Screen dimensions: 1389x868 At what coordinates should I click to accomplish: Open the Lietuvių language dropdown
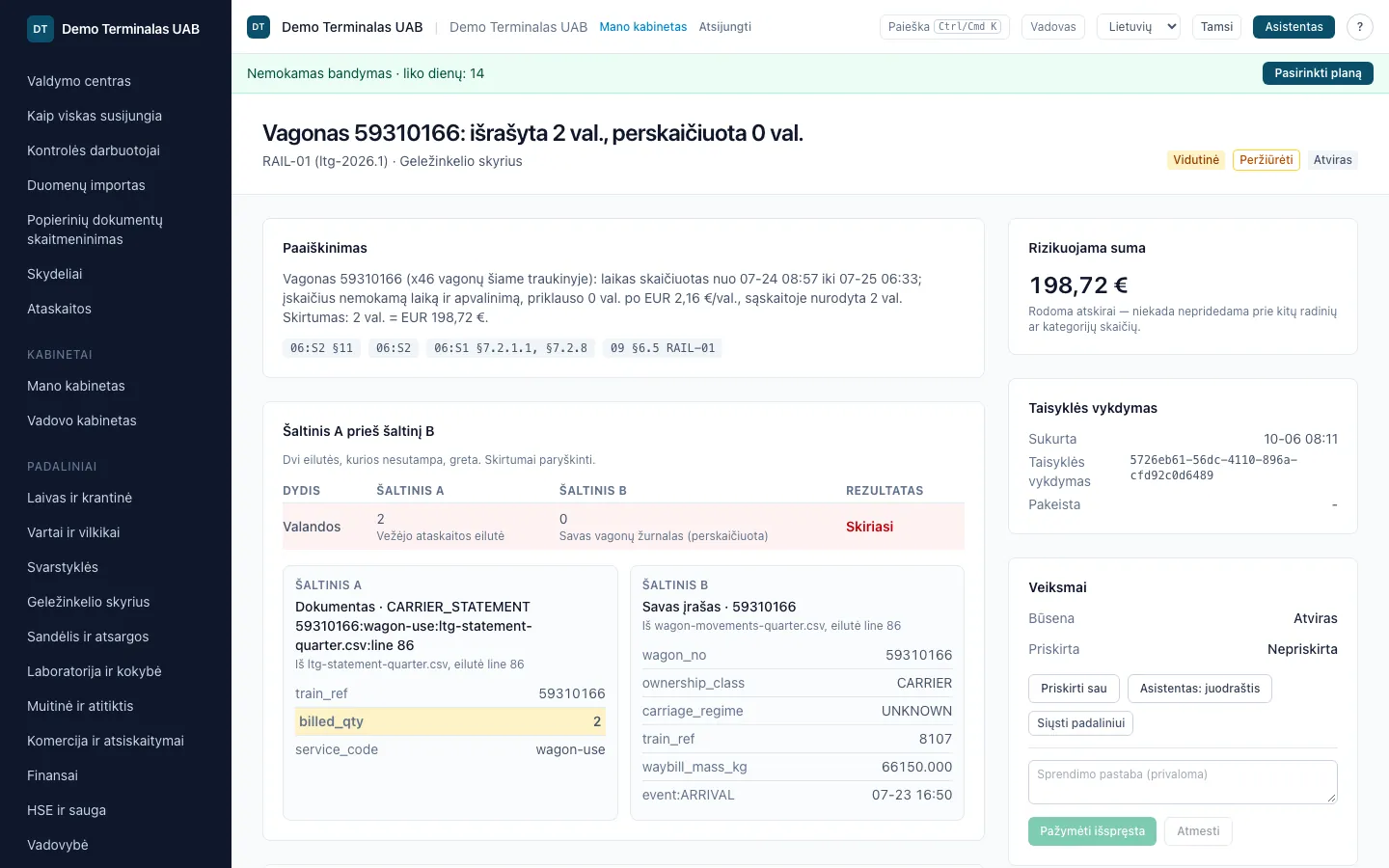tap(1139, 27)
